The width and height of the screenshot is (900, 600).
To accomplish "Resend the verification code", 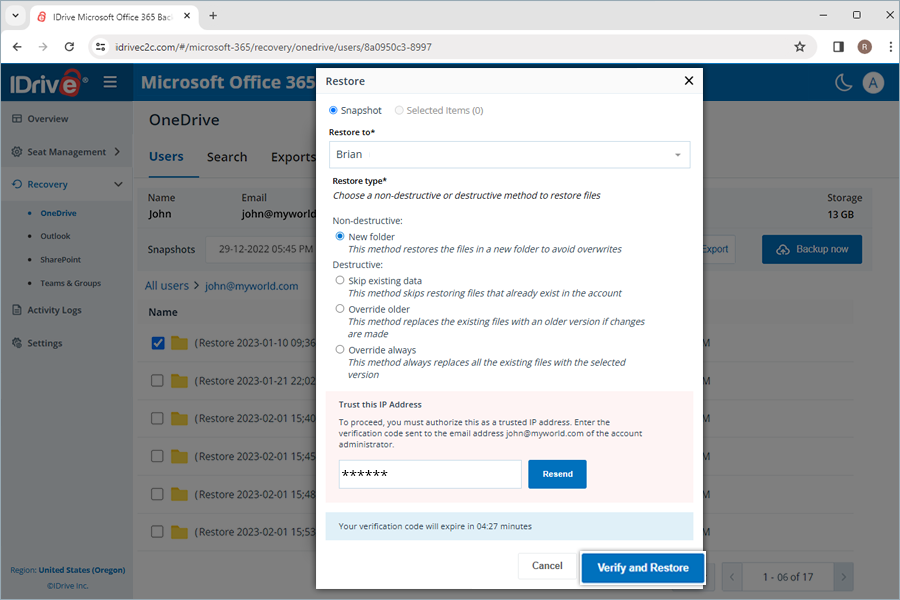I will tap(557, 473).
